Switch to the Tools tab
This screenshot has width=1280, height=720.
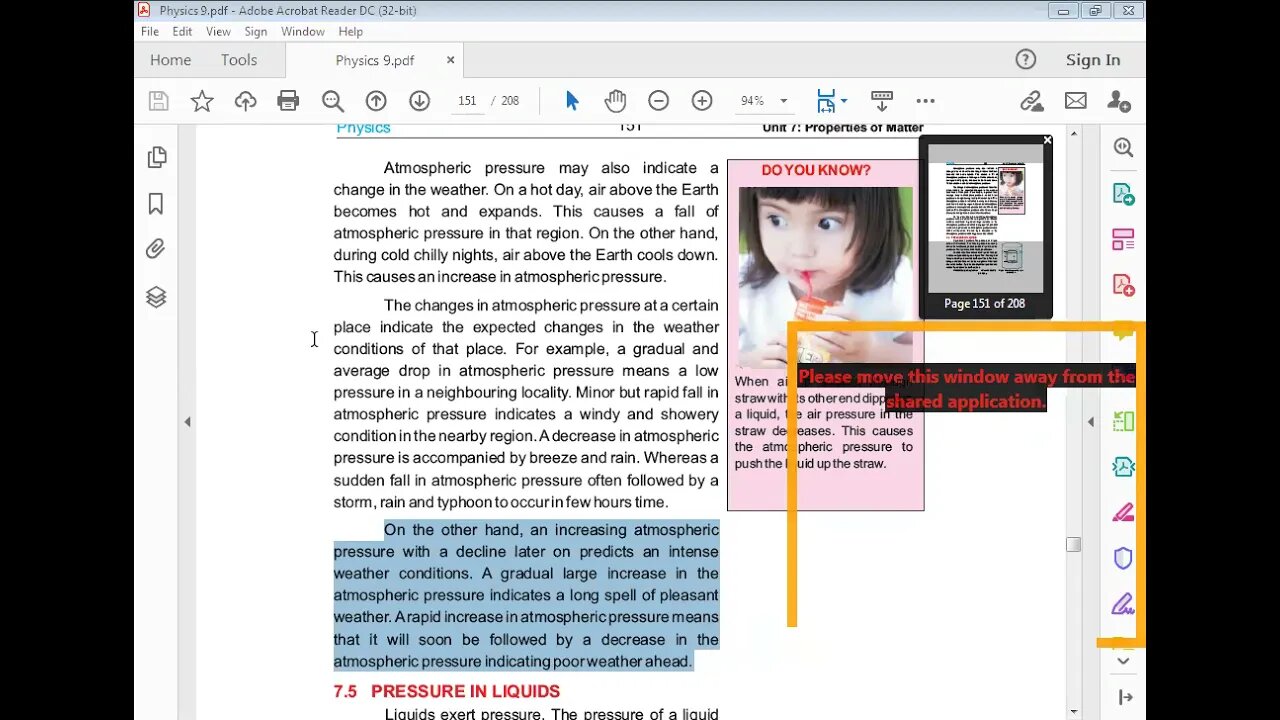pos(239,60)
